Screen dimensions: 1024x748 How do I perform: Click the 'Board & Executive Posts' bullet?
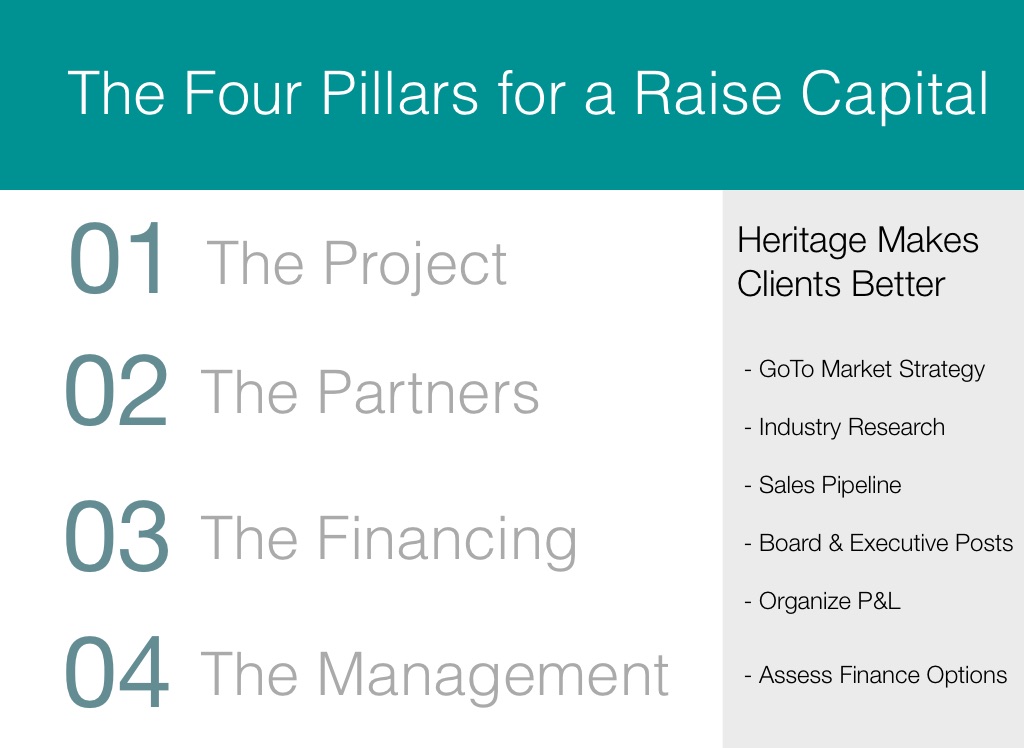tap(879, 544)
